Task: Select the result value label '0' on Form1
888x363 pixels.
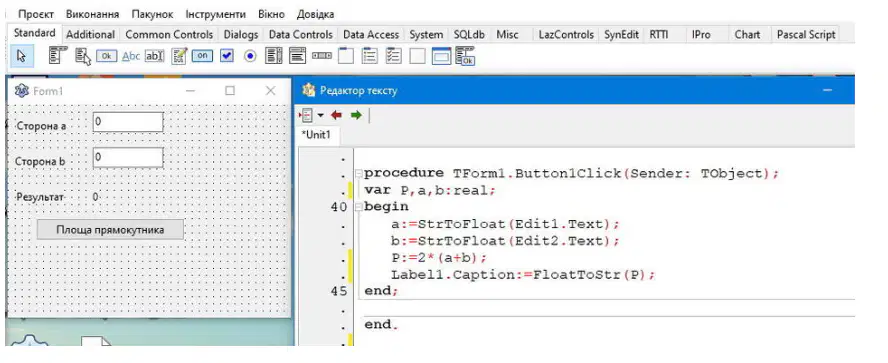Action: click(95, 197)
